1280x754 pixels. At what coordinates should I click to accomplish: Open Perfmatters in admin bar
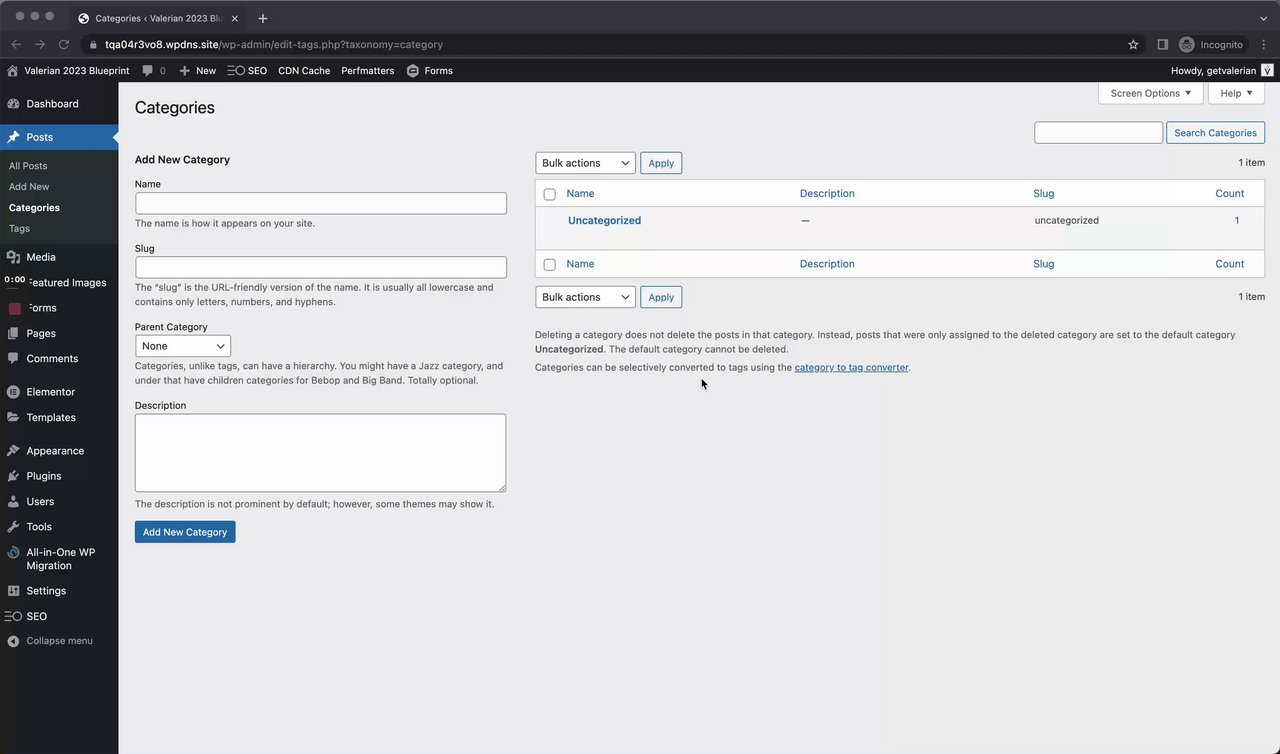368,71
